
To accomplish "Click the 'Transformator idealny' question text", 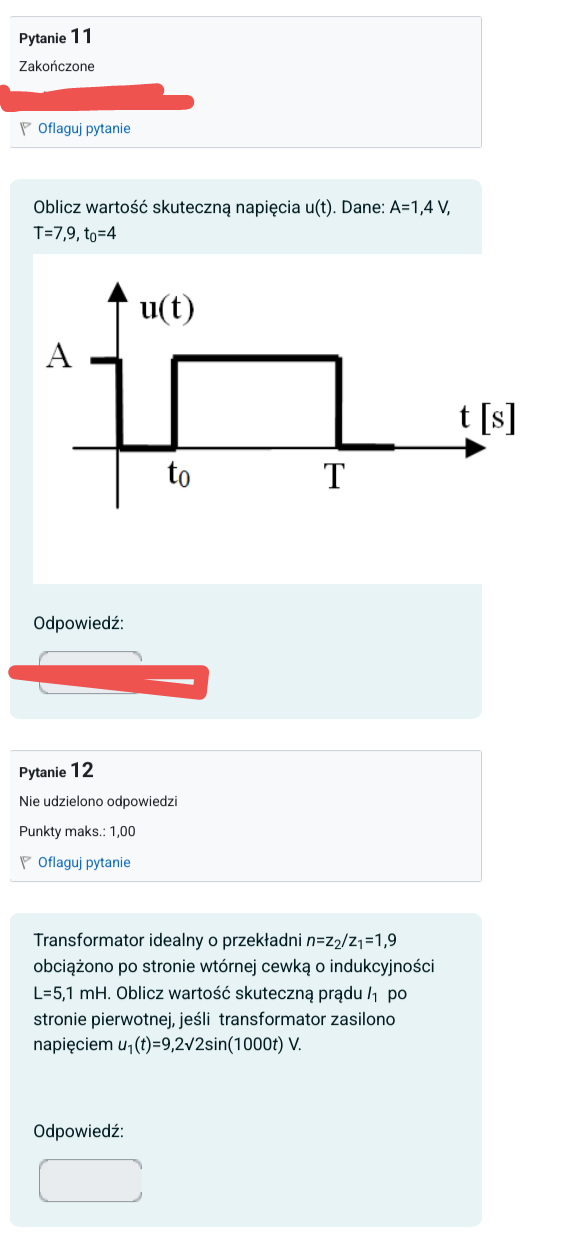I will [109, 940].
